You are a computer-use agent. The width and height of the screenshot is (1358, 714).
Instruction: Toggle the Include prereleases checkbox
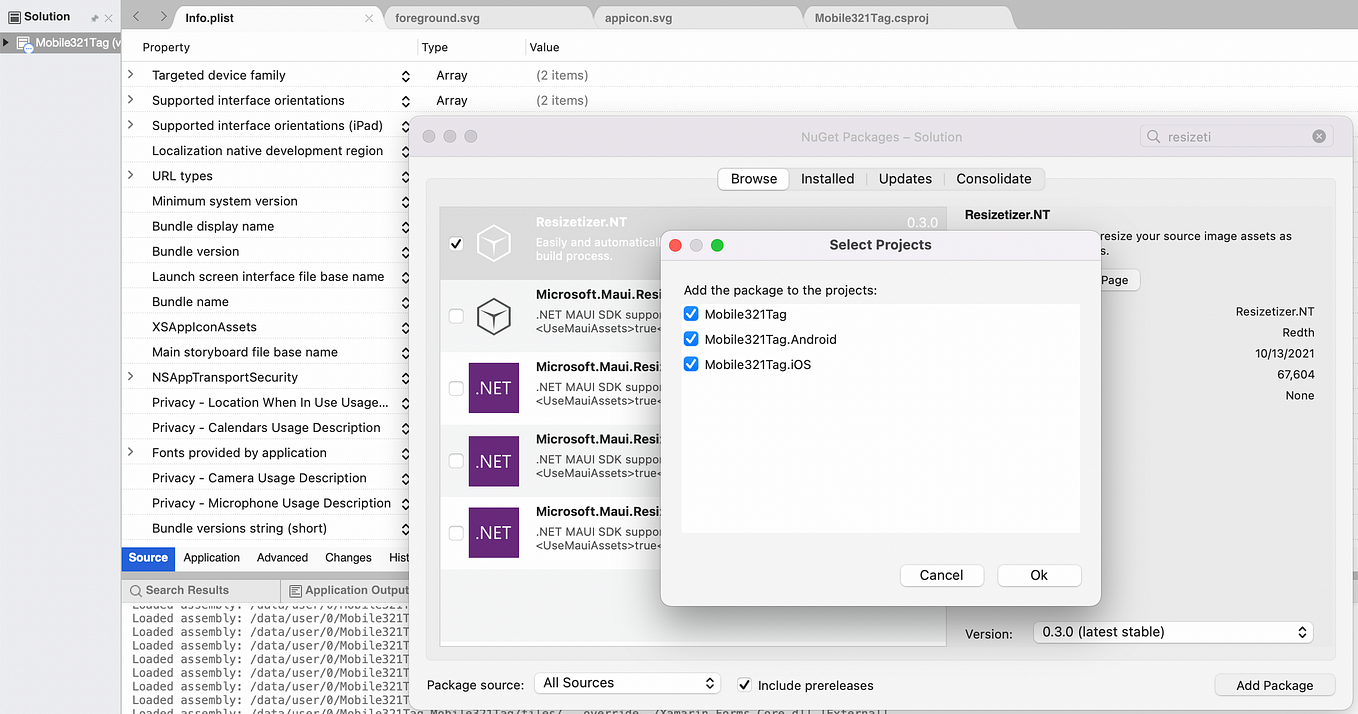click(x=744, y=684)
